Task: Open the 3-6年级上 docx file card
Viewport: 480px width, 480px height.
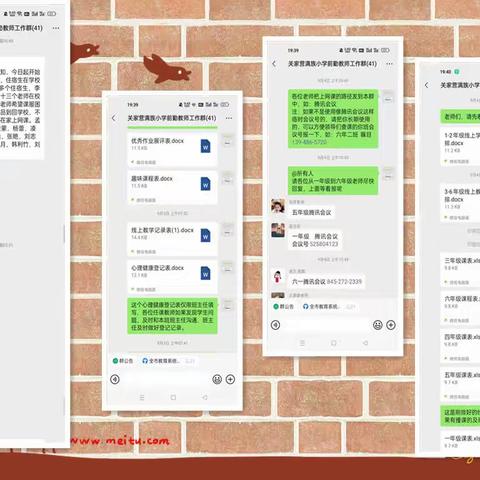Action: (x=460, y=203)
